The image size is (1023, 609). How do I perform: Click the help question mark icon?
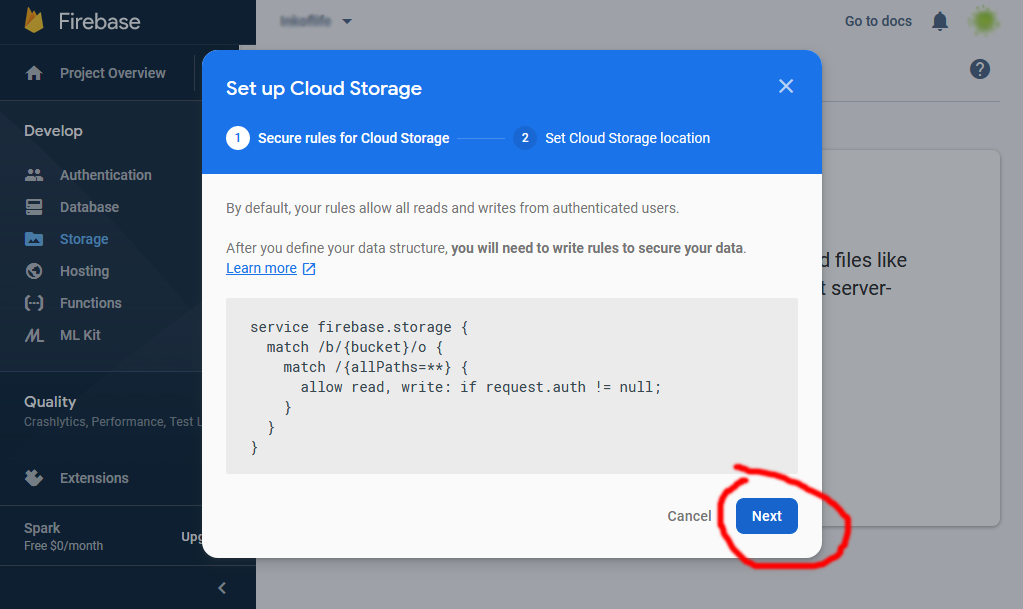[979, 69]
